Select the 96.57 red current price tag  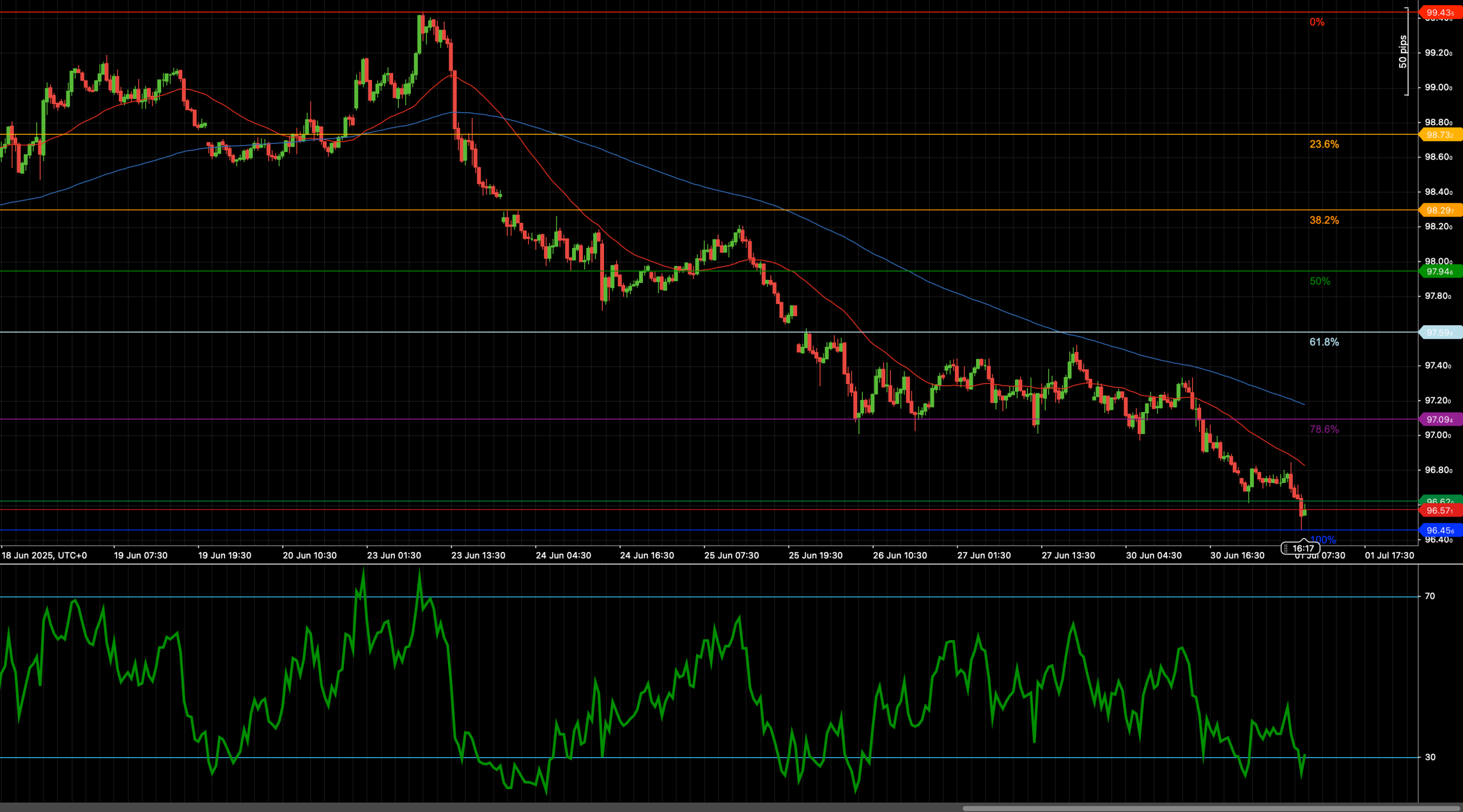(1440, 510)
